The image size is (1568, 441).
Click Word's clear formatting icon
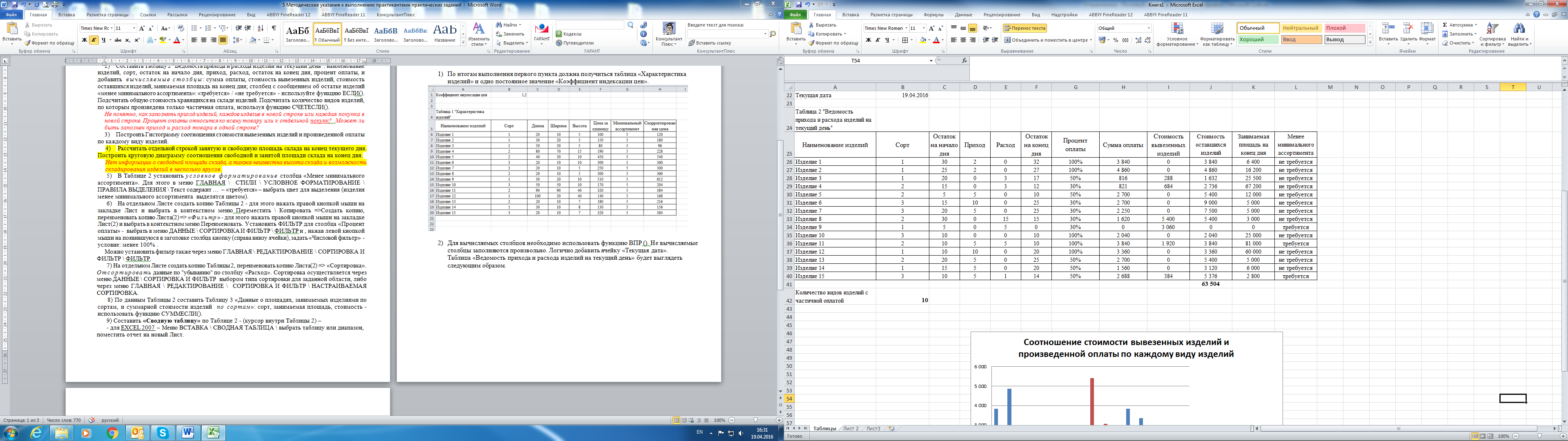pyautogui.click(x=180, y=28)
